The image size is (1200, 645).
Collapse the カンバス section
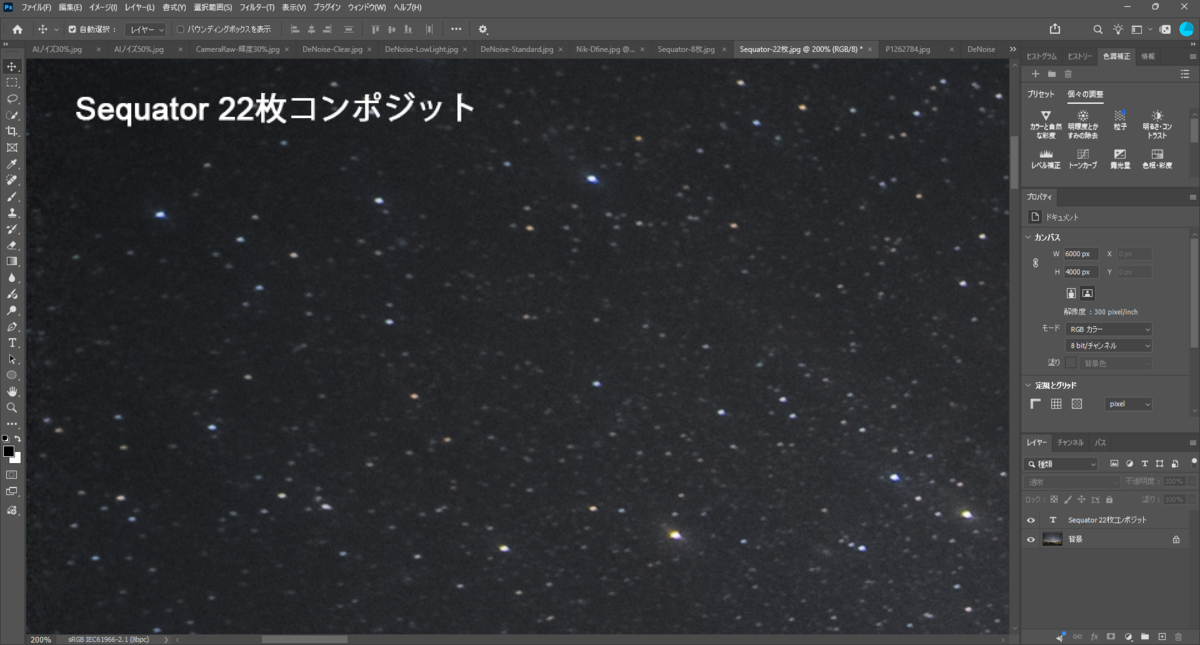point(1028,238)
